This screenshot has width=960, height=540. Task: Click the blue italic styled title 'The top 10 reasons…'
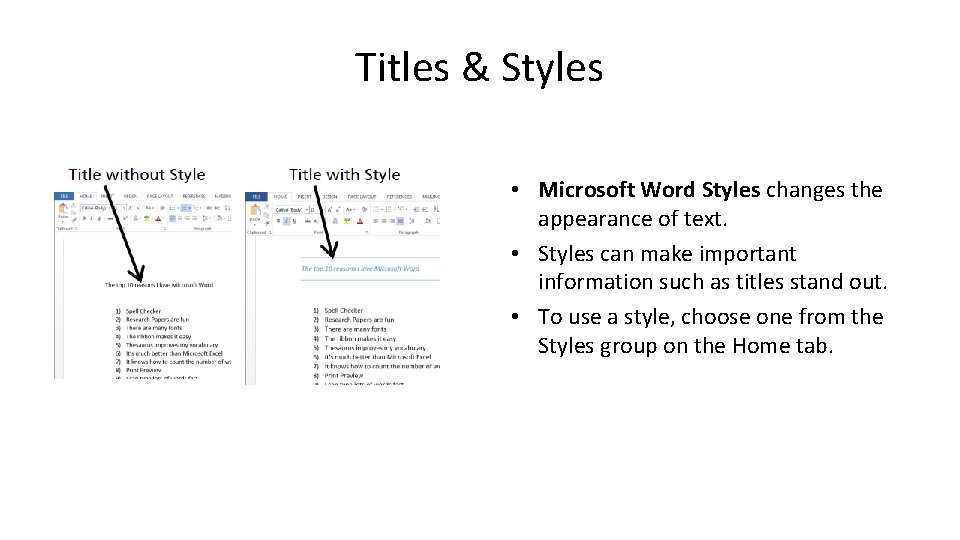point(360,269)
